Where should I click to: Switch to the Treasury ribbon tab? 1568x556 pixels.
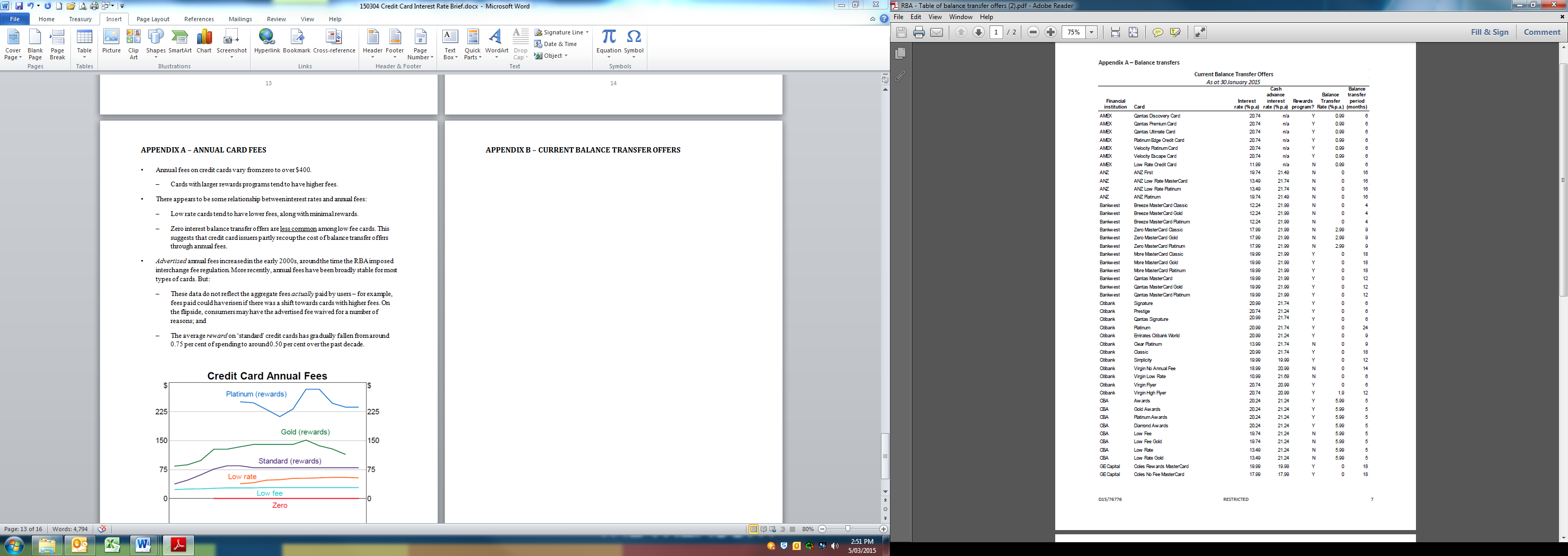[x=81, y=19]
